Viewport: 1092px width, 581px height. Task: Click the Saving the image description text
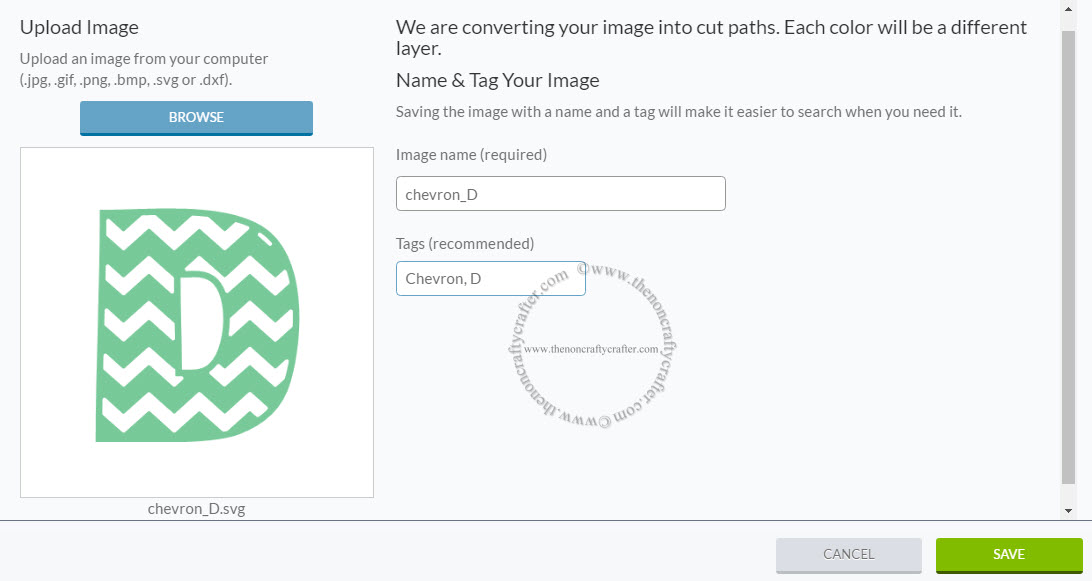pos(678,111)
